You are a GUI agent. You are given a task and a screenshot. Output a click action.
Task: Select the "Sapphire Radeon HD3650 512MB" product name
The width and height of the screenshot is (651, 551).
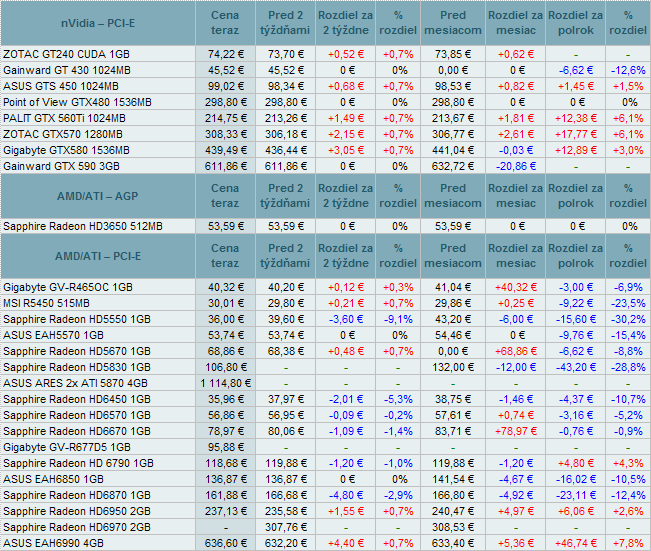(x=83, y=226)
